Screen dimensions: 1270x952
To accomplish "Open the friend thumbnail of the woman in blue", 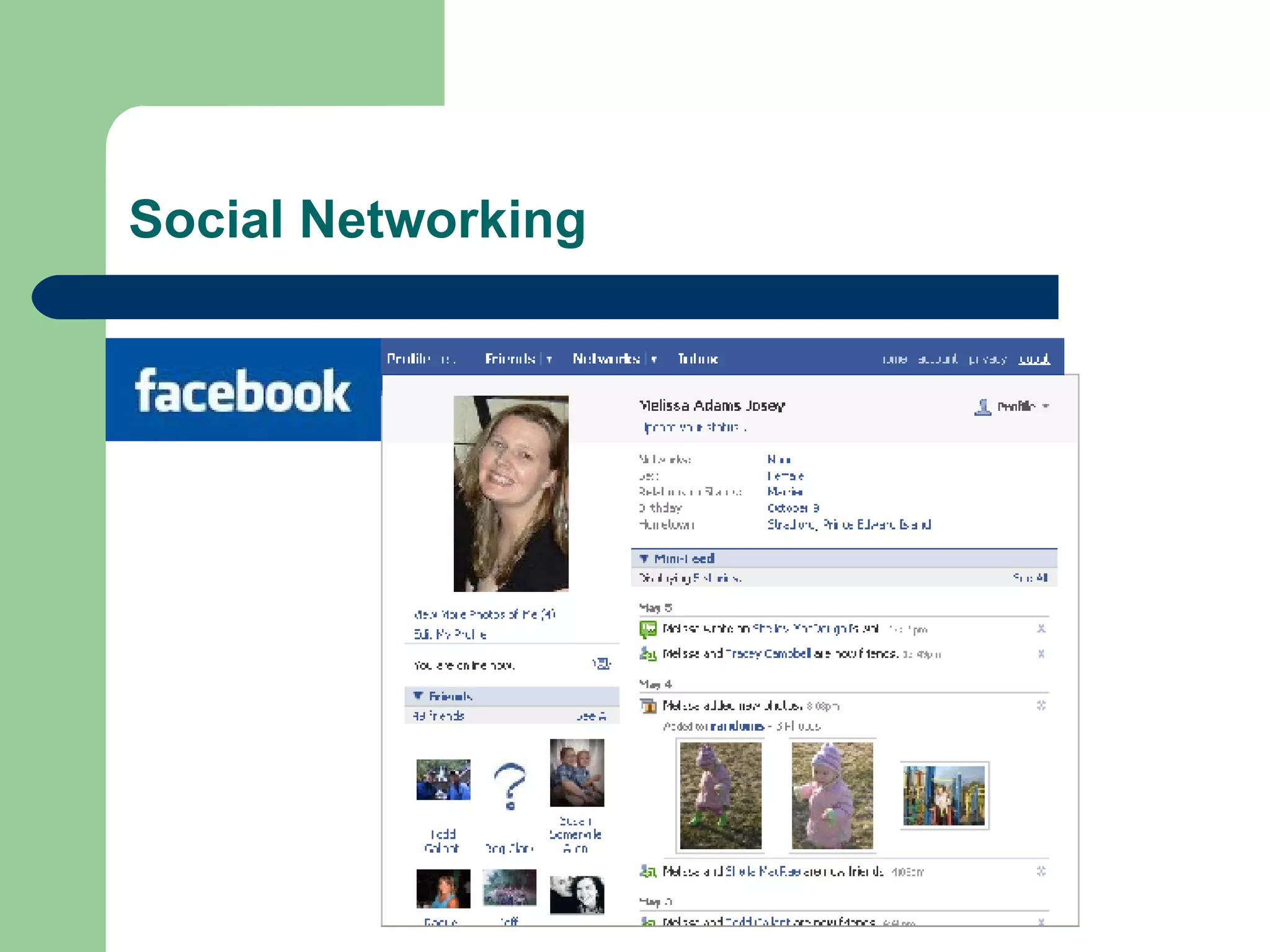I will pos(443,889).
